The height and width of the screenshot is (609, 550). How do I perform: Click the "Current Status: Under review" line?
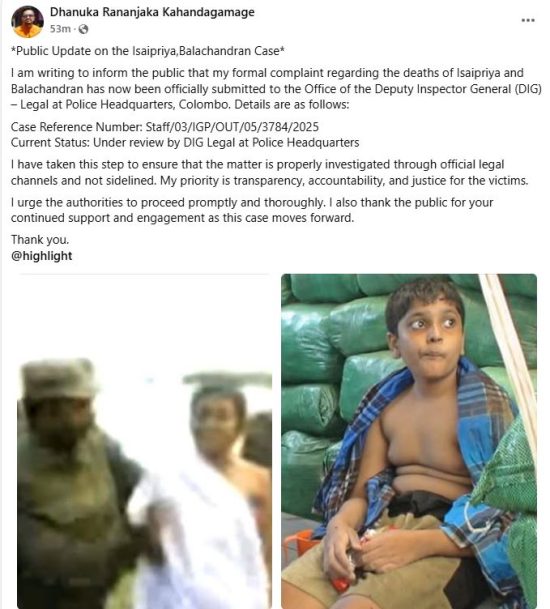[x=185, y=143]
